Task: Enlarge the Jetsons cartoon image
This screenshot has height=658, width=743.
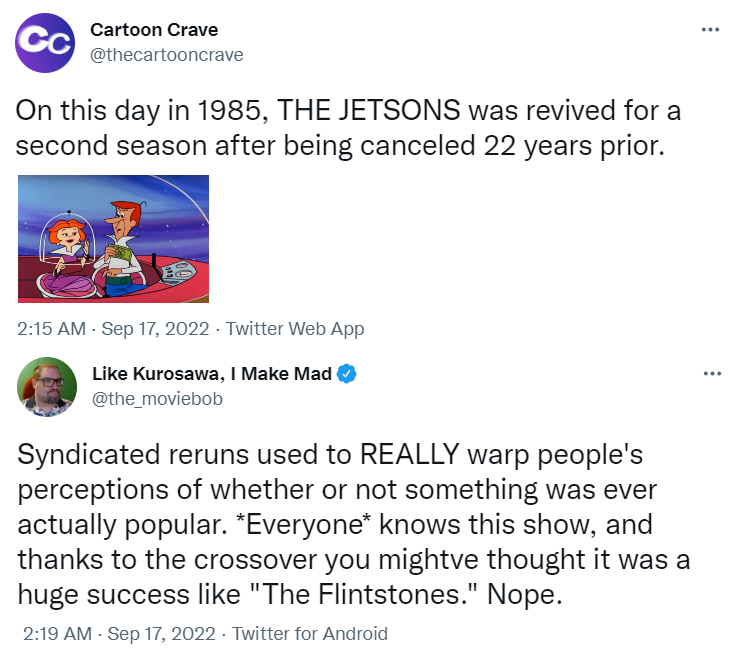Action: click(x=114, y=237)
